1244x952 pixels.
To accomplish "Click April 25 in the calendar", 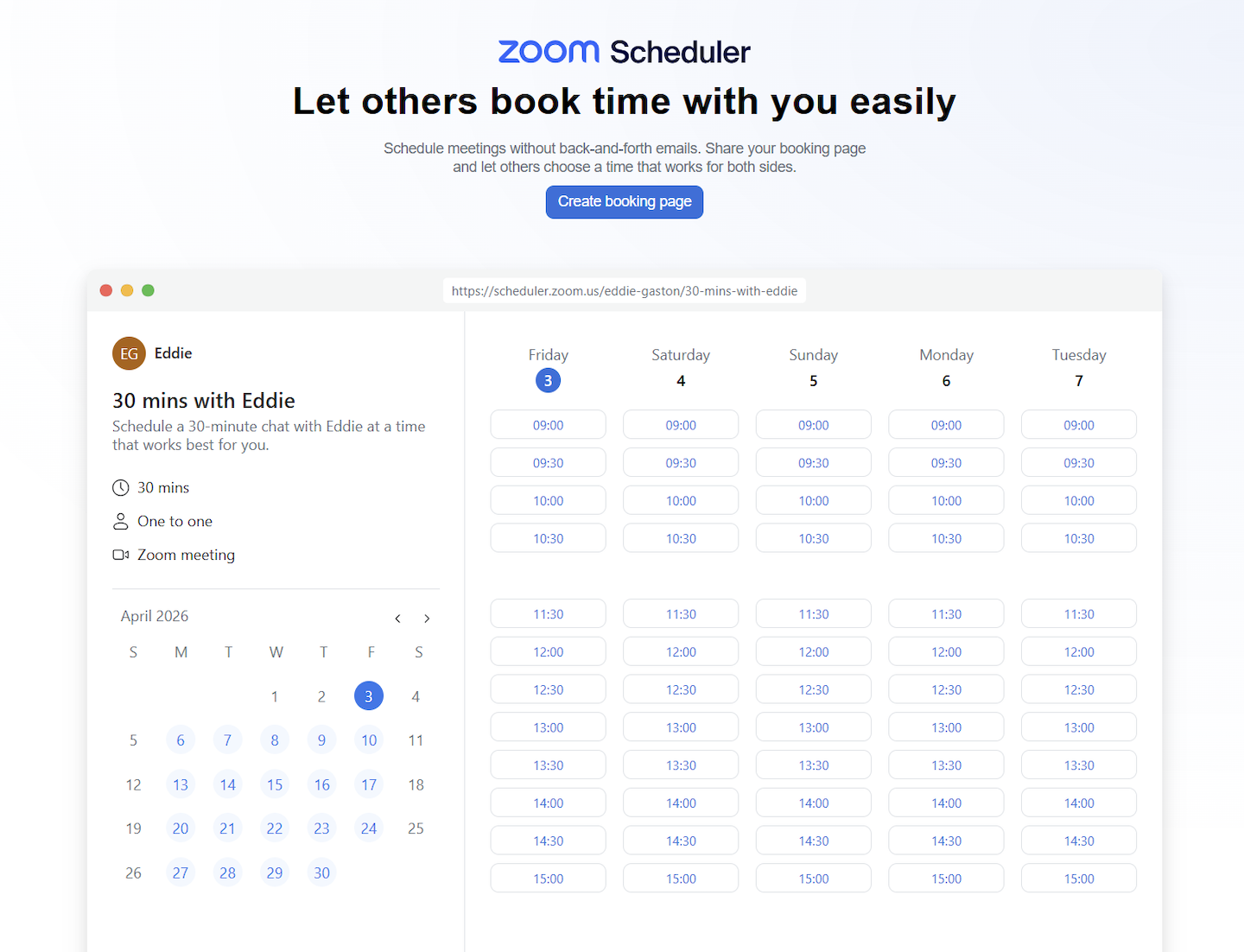I will coord(416,828).
